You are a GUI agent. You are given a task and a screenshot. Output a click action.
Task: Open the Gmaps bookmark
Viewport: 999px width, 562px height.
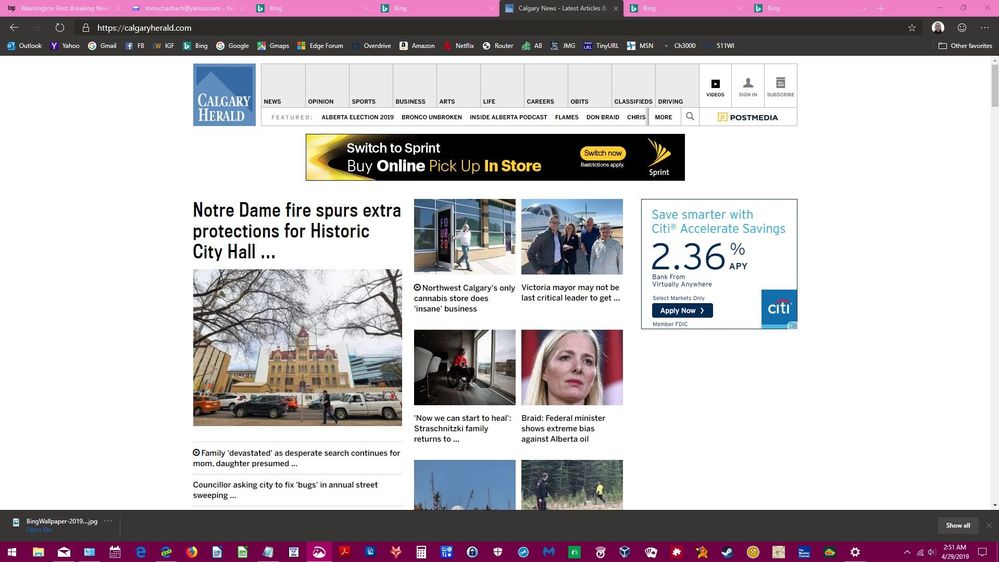[x=273, y=46]
